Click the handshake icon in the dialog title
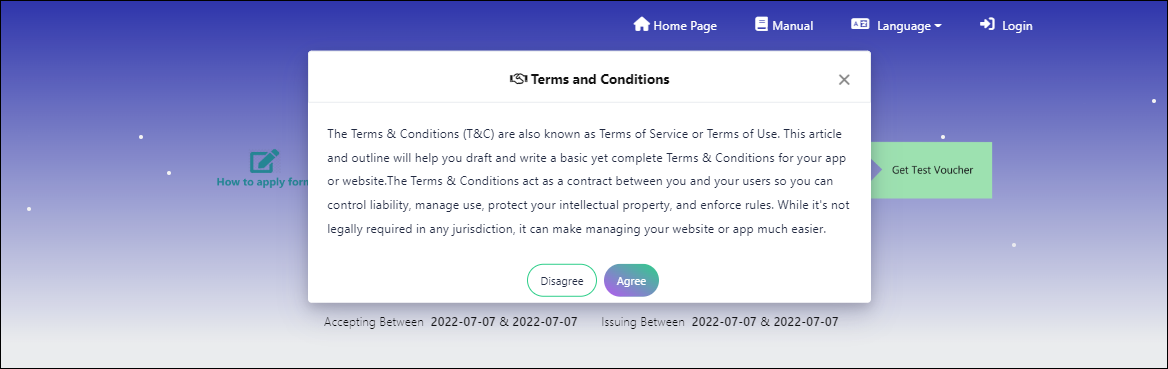 point(518,79)
